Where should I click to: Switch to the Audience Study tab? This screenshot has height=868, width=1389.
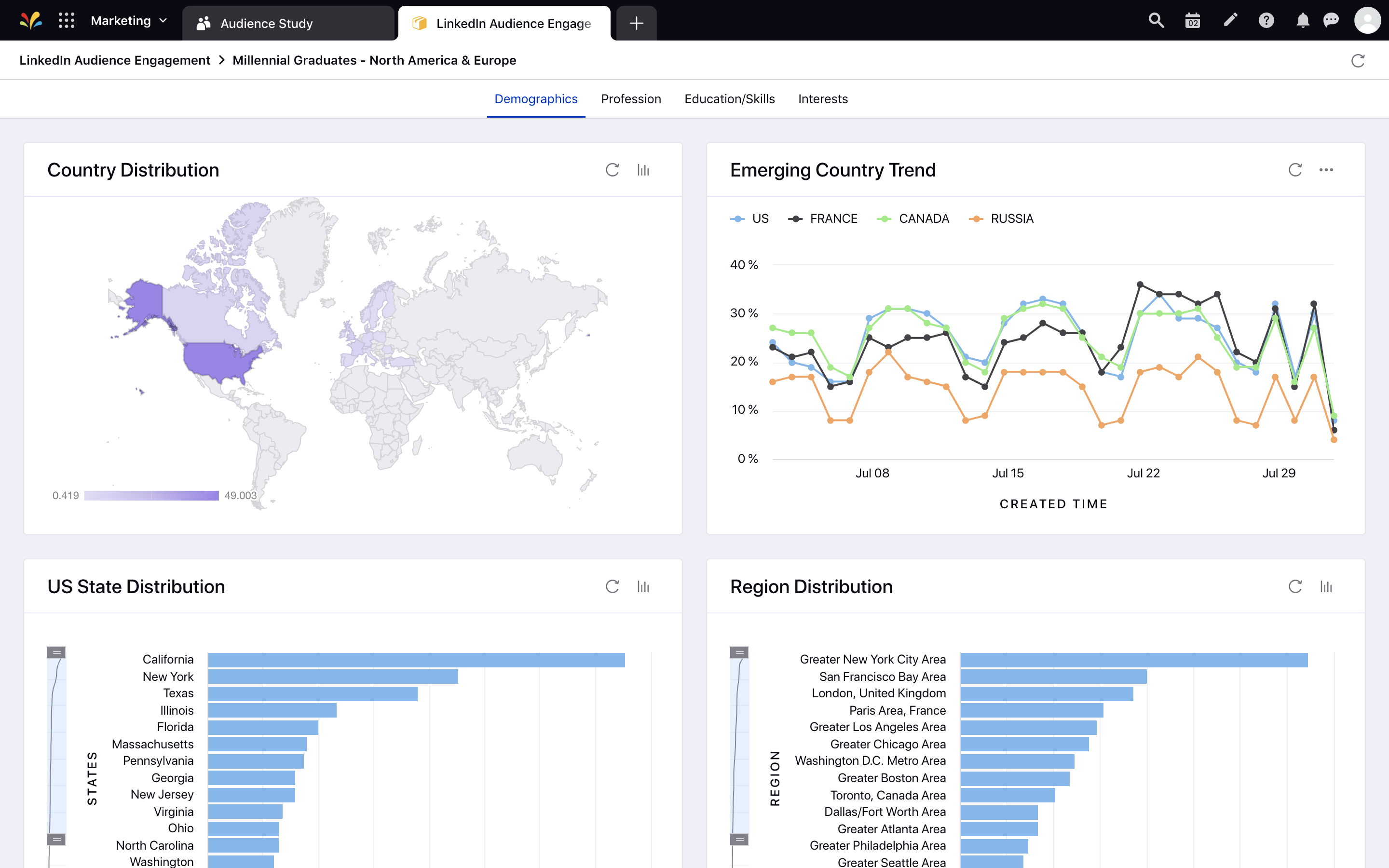[266, 24]
